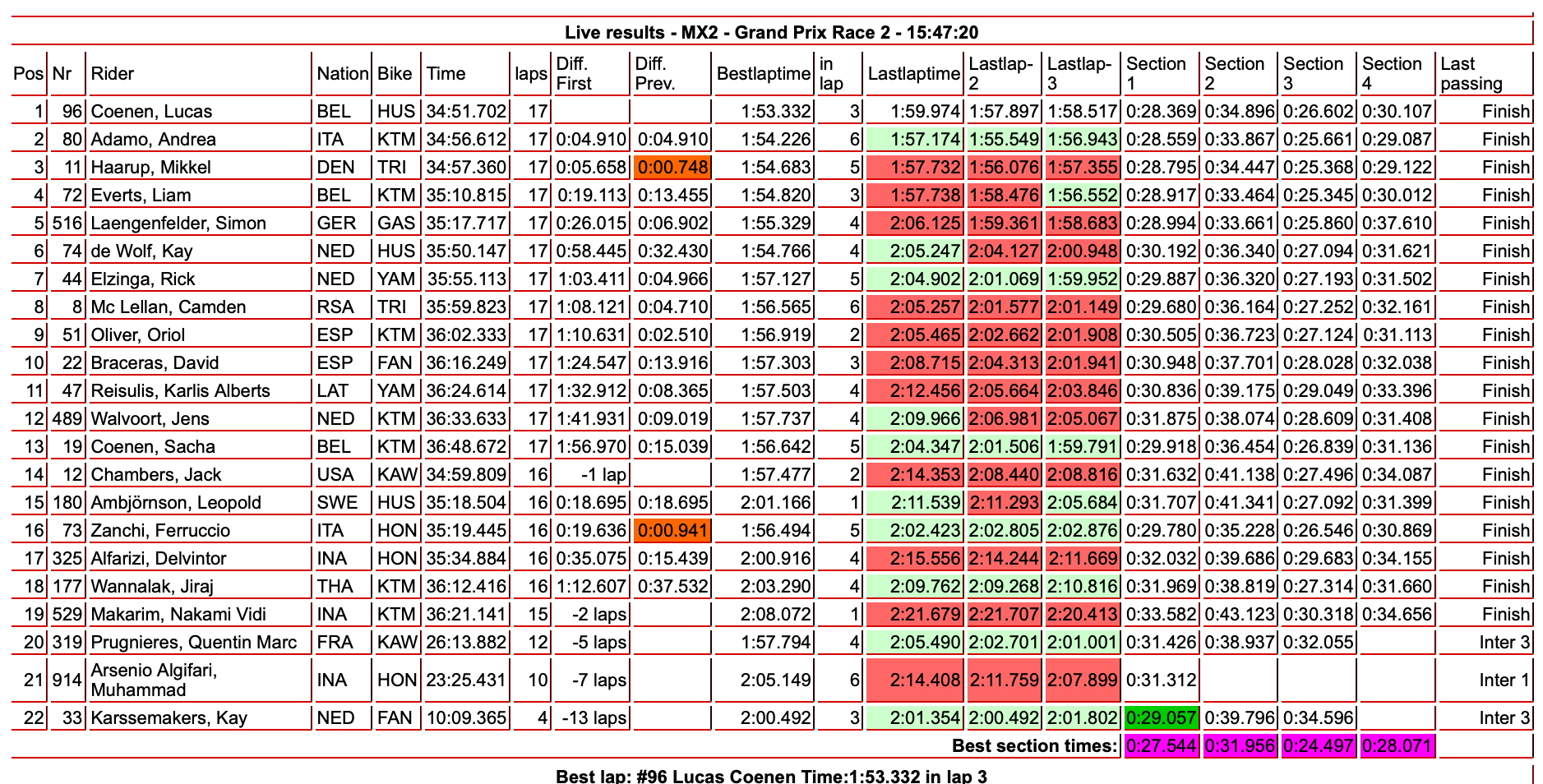This screenshot has height=784, width=1543.
Task: Click the Nation column header
Action: point(342,74)
